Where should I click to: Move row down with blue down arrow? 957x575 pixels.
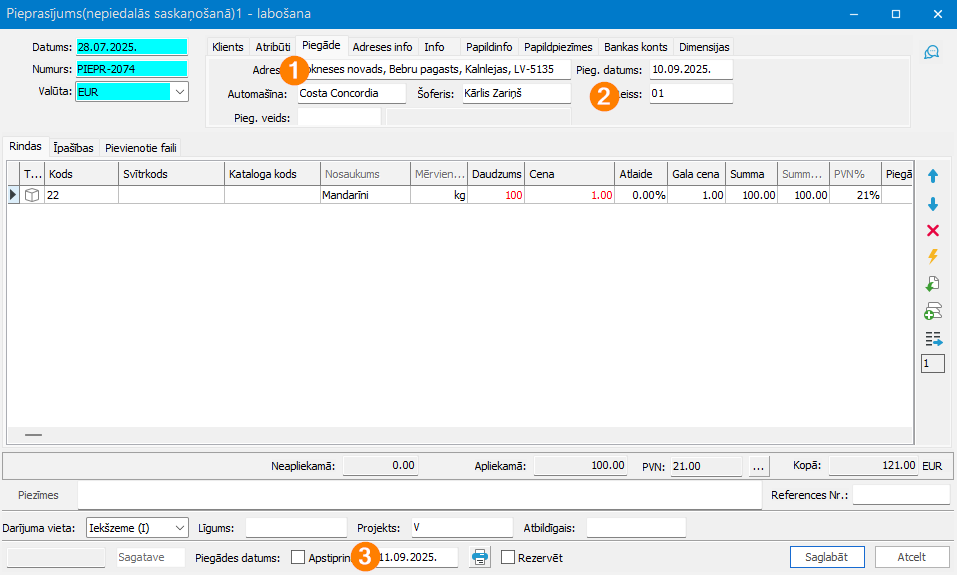[x=933, y=204]
